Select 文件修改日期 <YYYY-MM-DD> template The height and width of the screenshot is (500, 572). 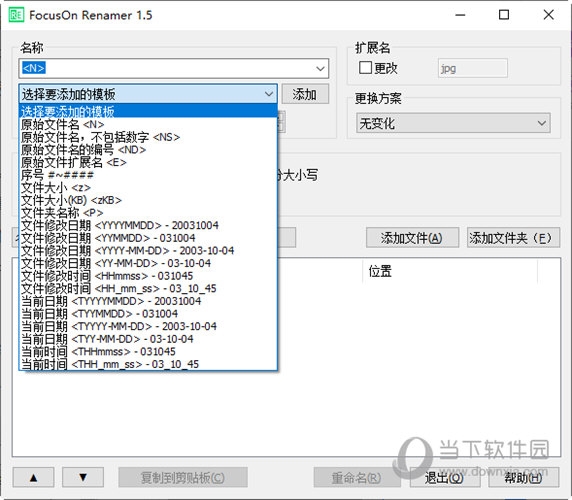click(x=148, y=251)
